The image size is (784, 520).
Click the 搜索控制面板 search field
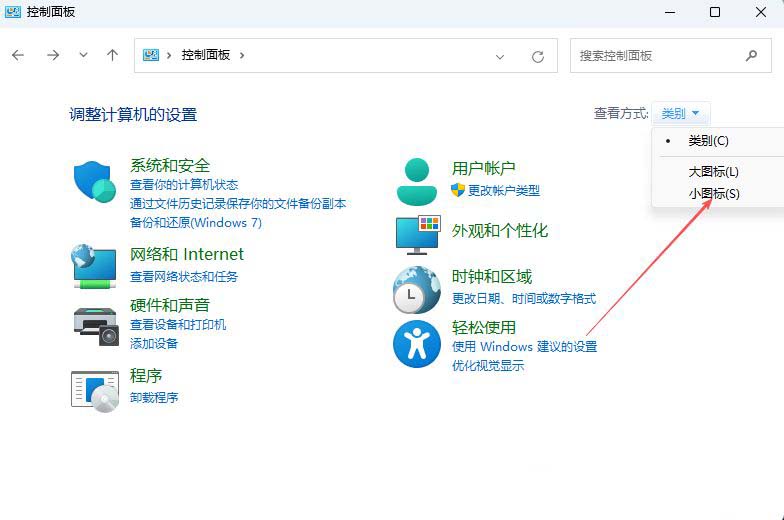[x=658, y=56]
